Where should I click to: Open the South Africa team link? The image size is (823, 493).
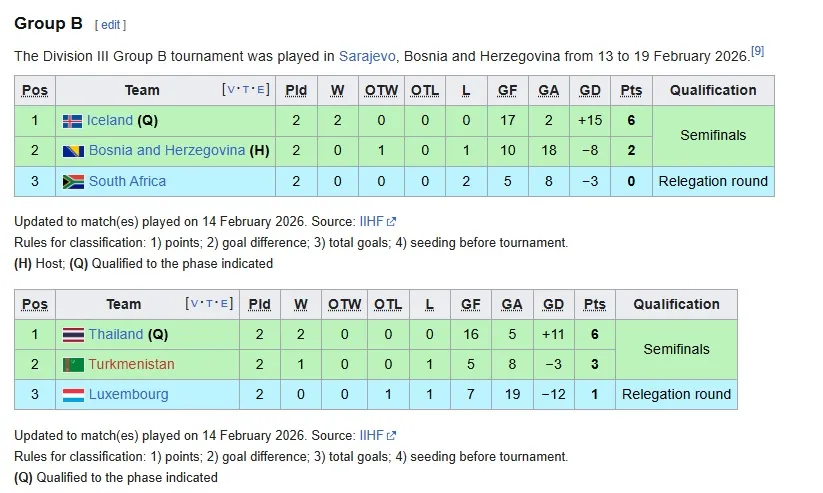(x=127, y=182)
